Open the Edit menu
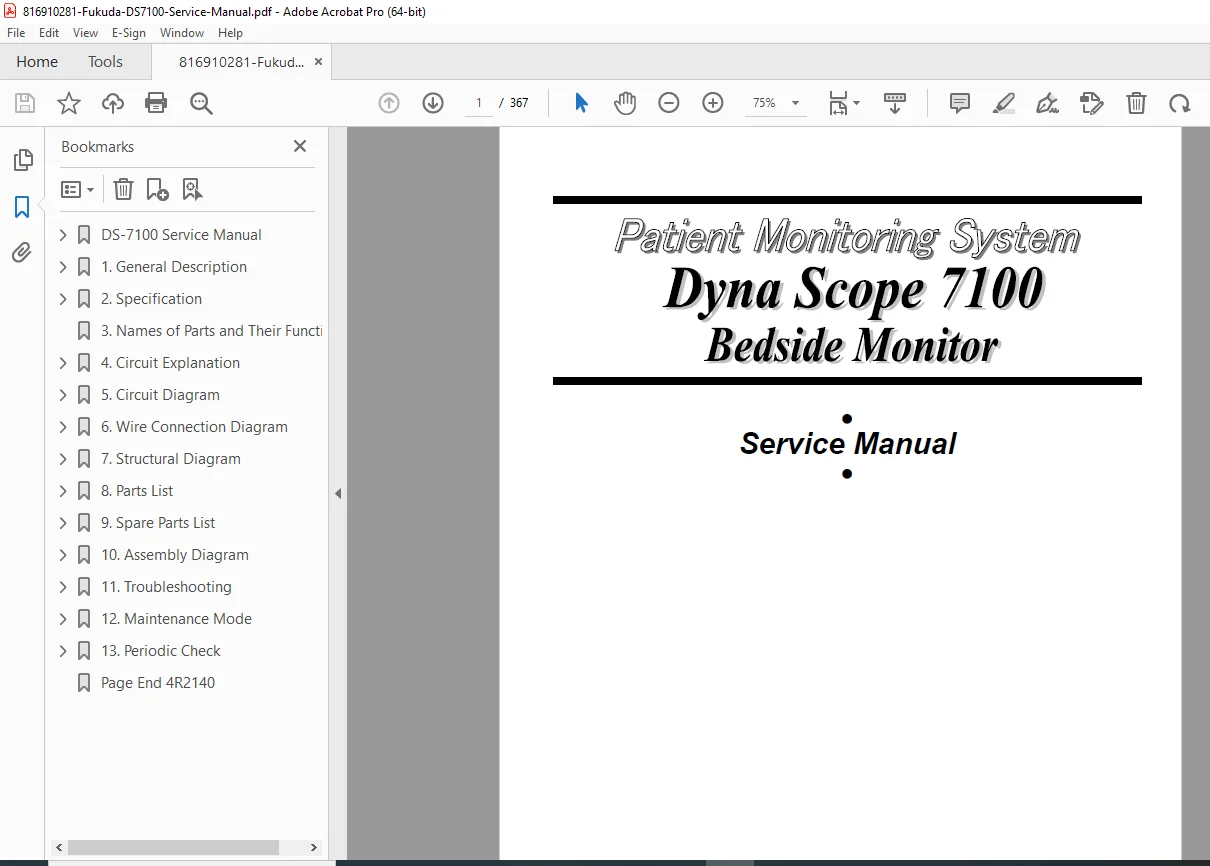This screenshot has width=1210, height=866. tap(49, 33)
